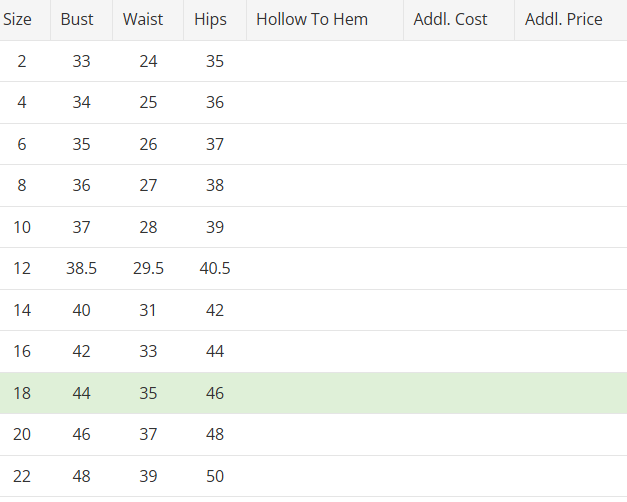Image resolution: width=627 pixels, height=502 pixels.
Task: Click the Hollow To Hem header
Action: pos(312,20)
